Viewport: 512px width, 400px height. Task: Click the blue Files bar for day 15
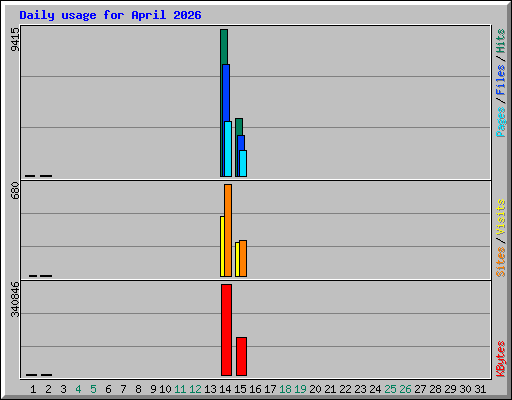point(241,143)
